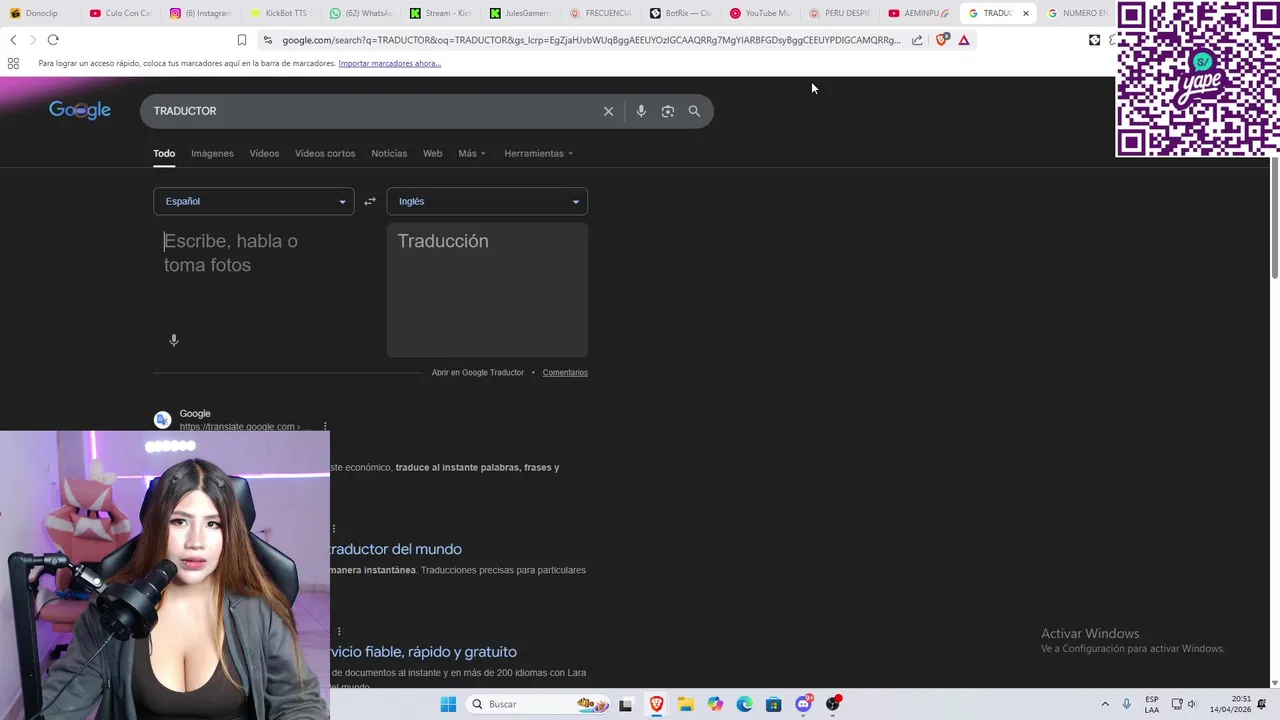Switch to KickBot TTS browser tab

280,13
